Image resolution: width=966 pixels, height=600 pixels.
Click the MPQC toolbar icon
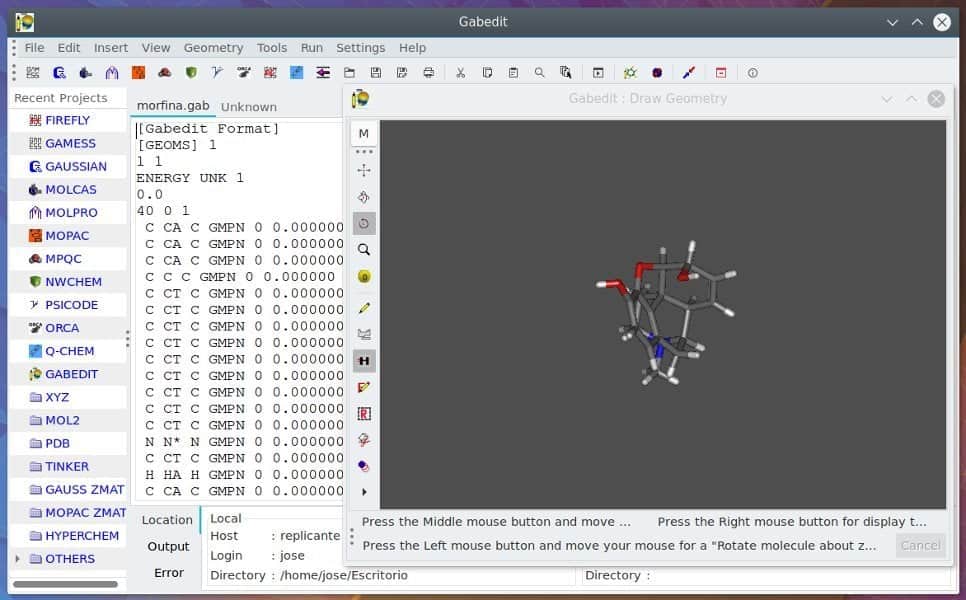point(164,73)
